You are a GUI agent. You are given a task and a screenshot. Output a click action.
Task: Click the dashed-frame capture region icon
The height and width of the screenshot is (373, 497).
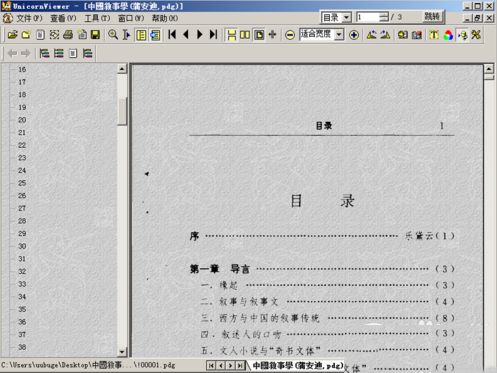tap(54, 35)
